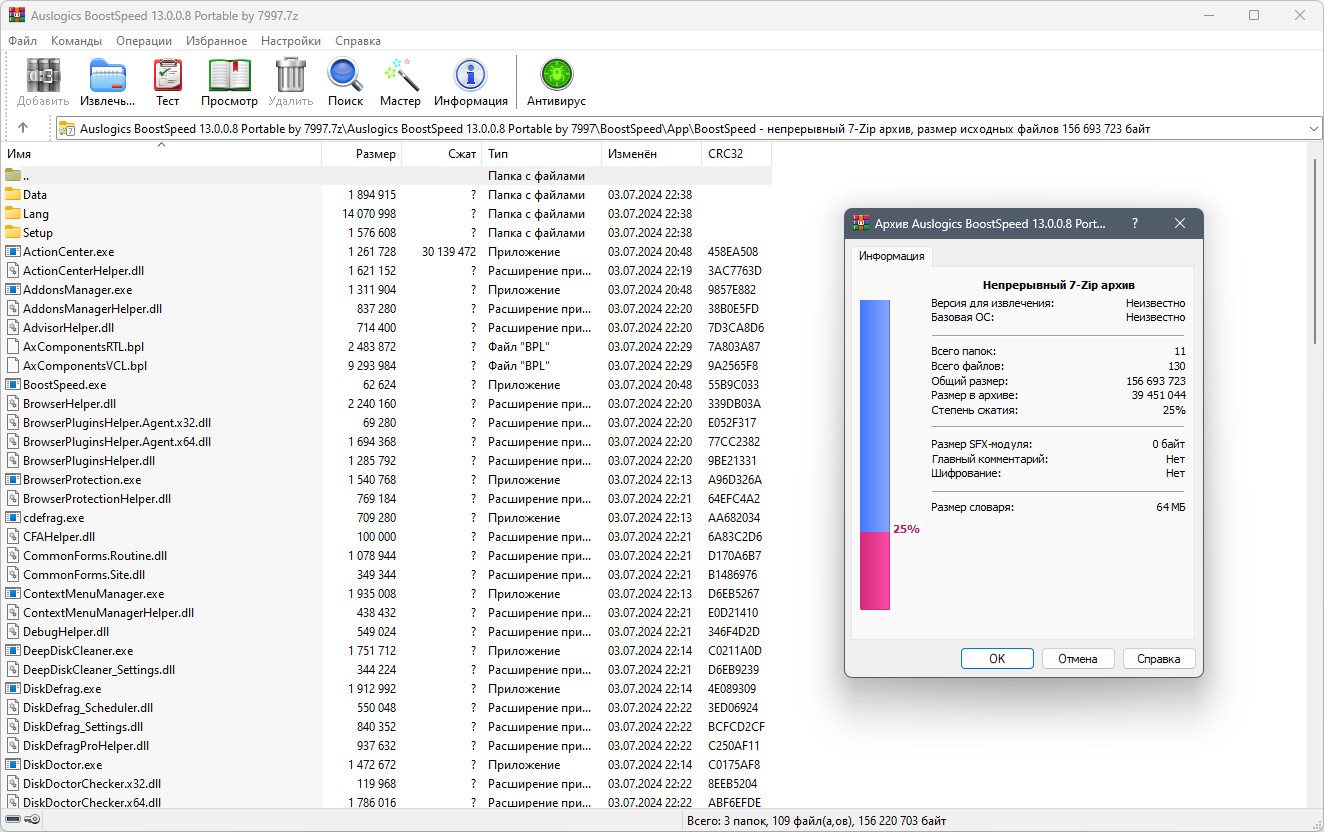
Task: Select the BoostSpeed.exe file row
Action: (64, 384)
